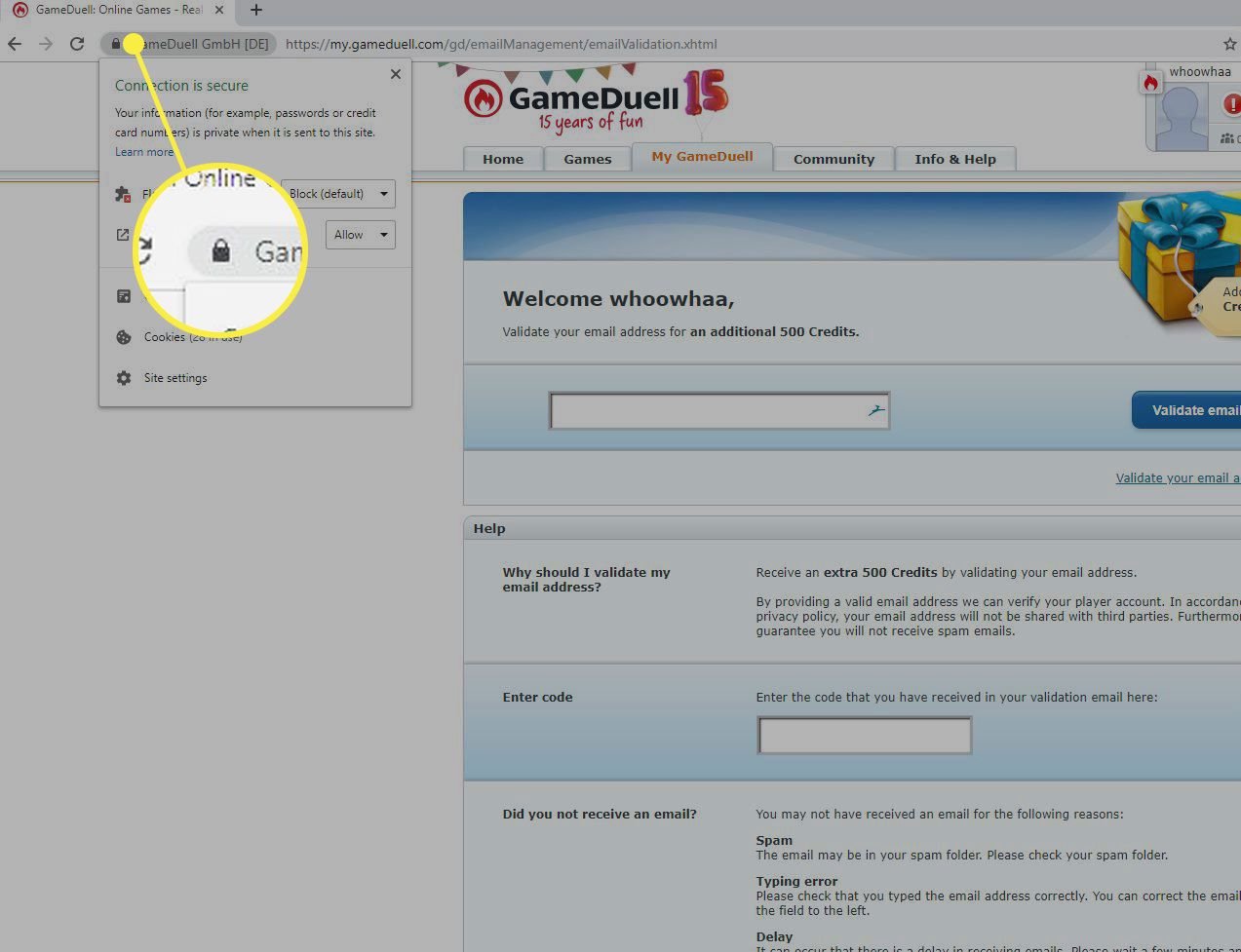Click the small icon inside the email field
1241x952 pixels.
[876, 411]
